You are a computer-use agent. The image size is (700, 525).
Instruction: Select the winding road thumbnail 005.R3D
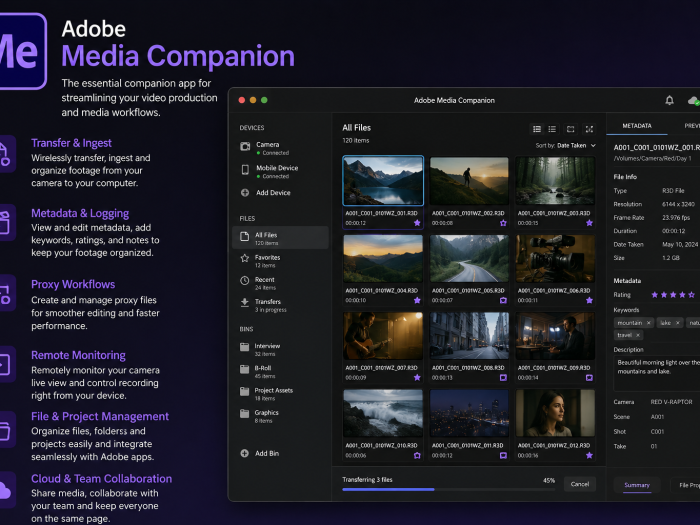click(x=469, y=258)
